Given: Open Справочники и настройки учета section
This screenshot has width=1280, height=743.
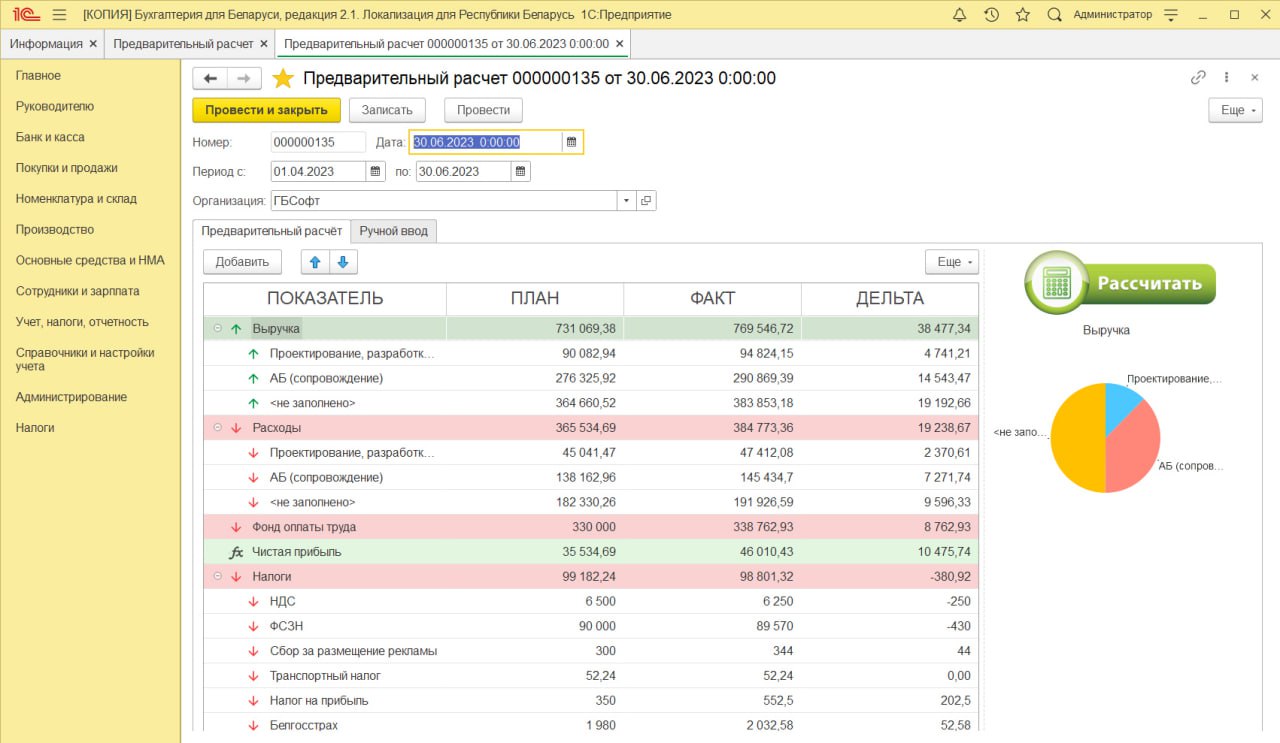Looking at the screenshot, I should pyautogui.click(x=85, y=359).
